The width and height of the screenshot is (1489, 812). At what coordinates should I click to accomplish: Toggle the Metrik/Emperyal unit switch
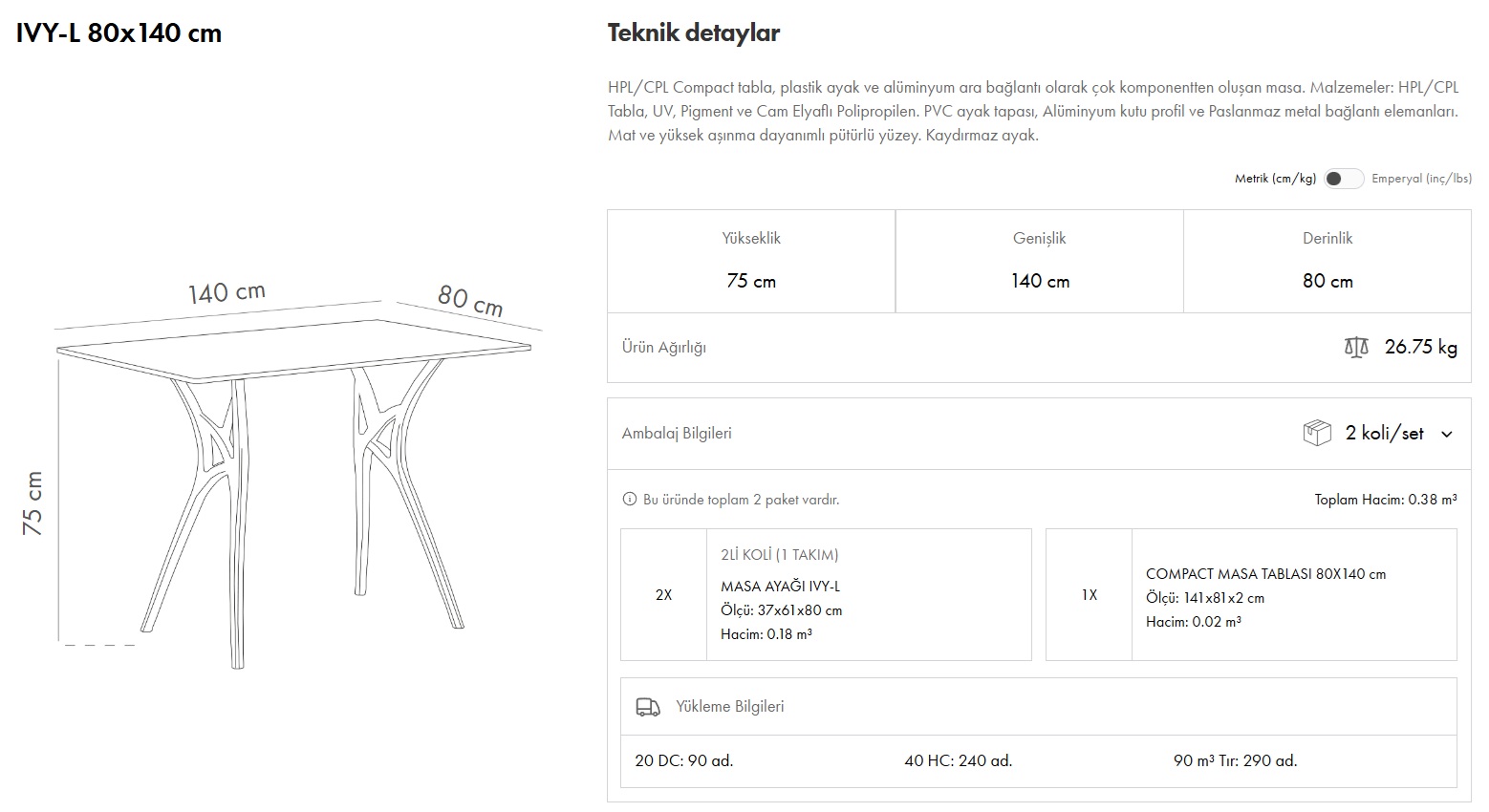click(1343, 179)
